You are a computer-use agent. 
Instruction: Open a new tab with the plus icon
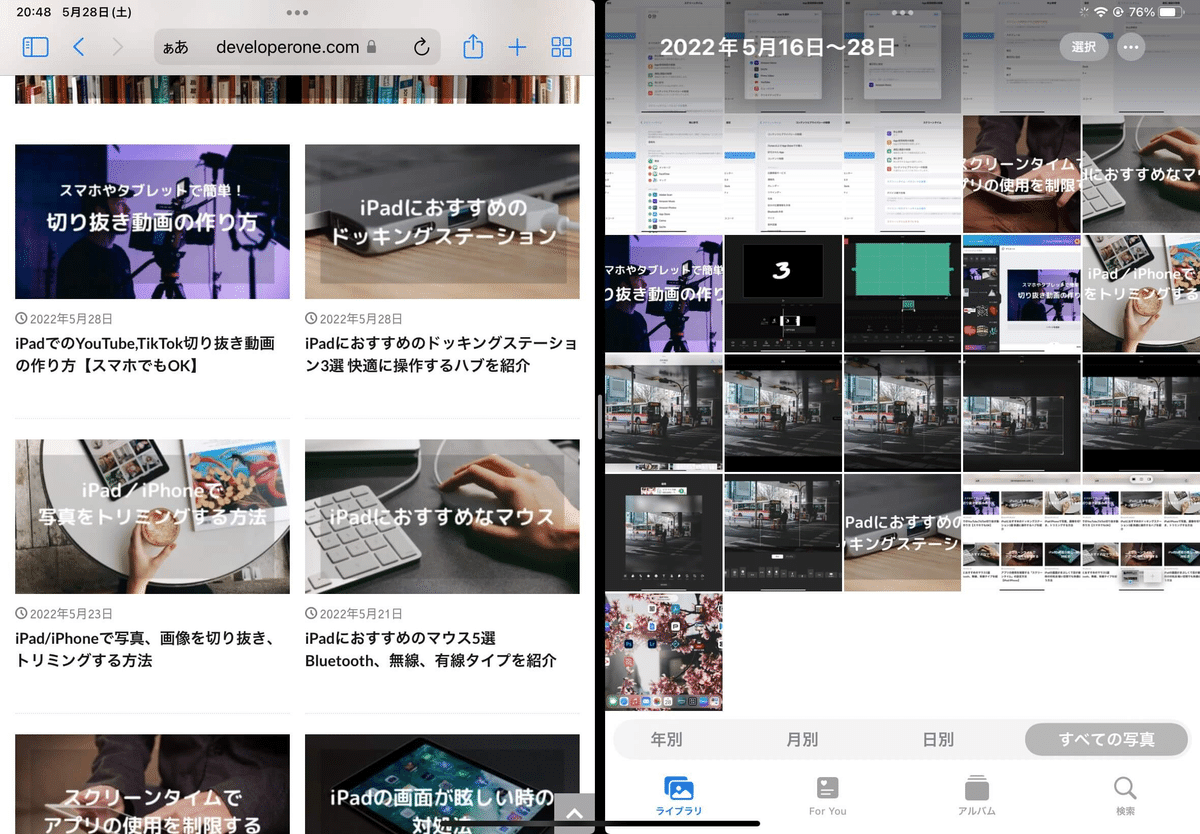click(x=517, y=47)
